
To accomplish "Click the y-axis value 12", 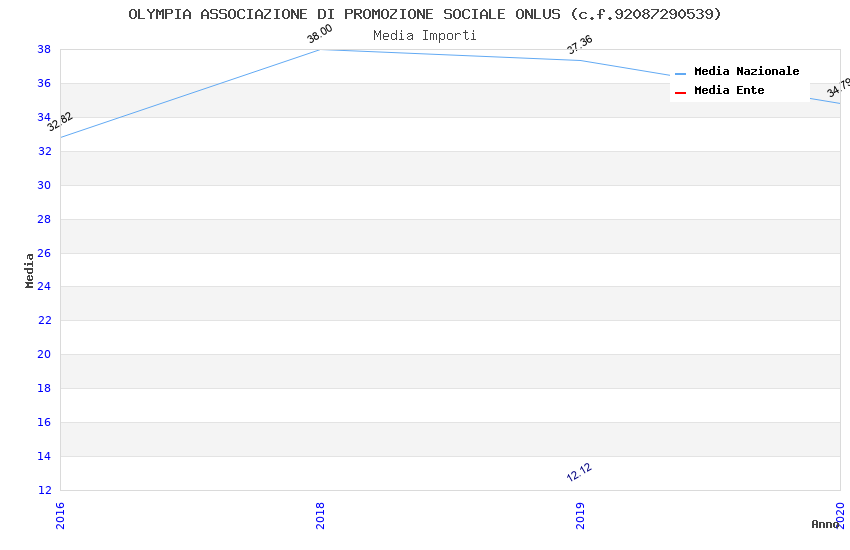I will click(44, 490).
